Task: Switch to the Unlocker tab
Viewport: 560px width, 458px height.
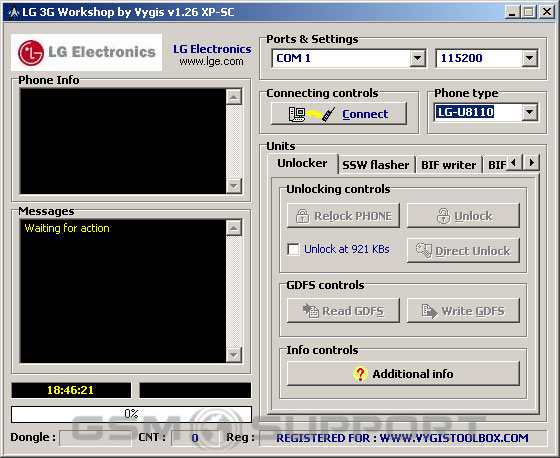Action: click(x=302, y=163)
